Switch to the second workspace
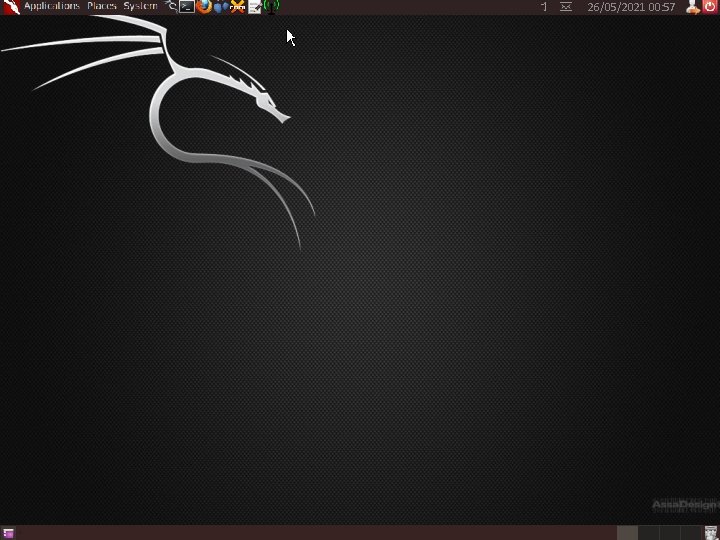Screen dimensions: 720x540 pos(648,533)
